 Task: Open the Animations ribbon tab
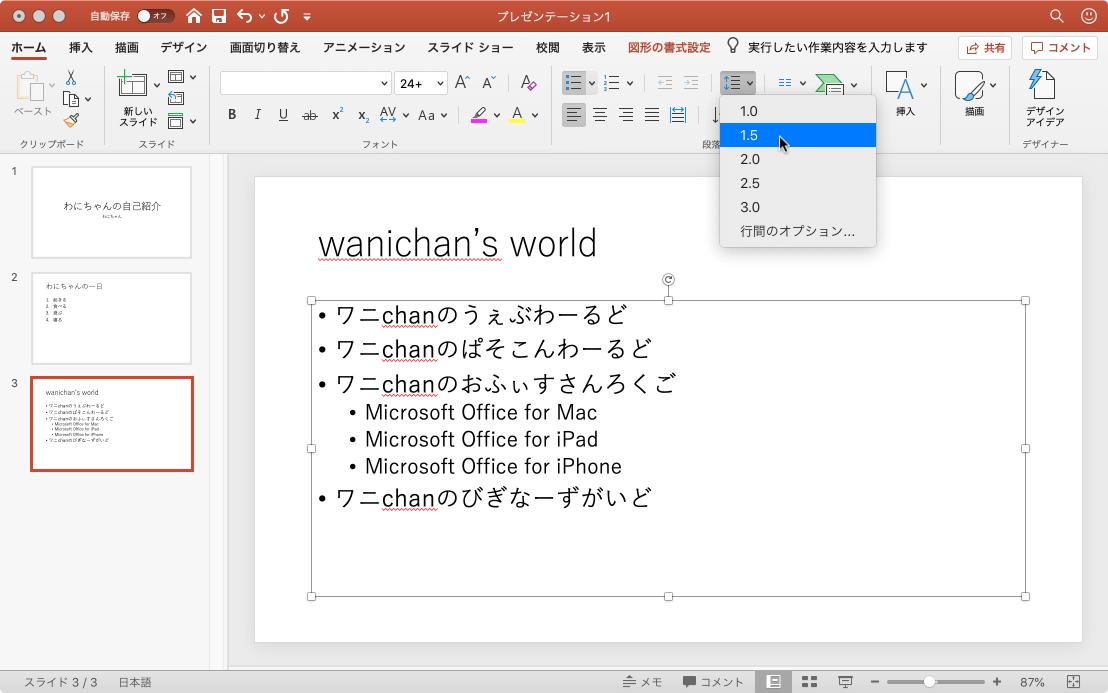364,47
